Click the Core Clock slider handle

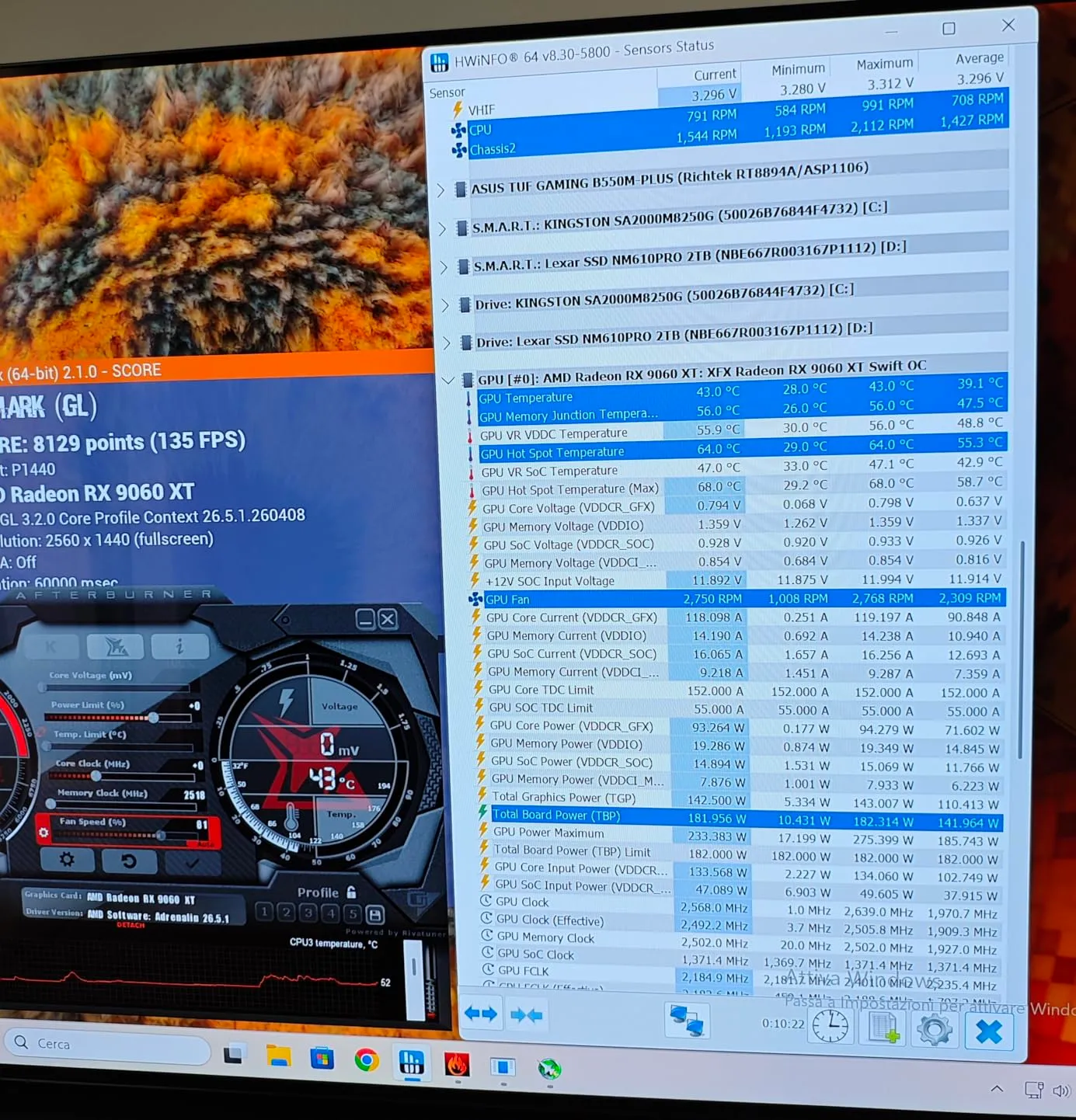(x=96, y=776)
